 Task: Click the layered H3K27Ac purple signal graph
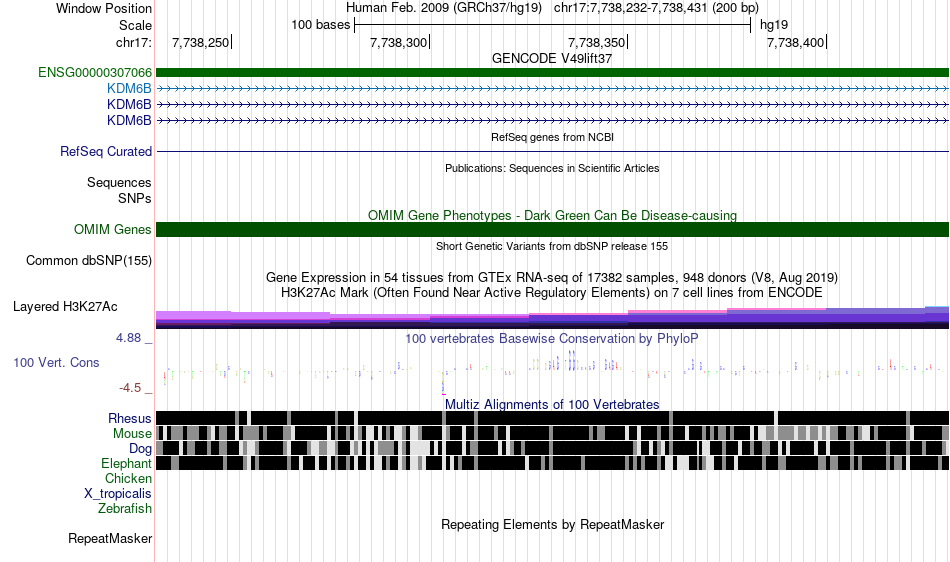coord(552,318)
